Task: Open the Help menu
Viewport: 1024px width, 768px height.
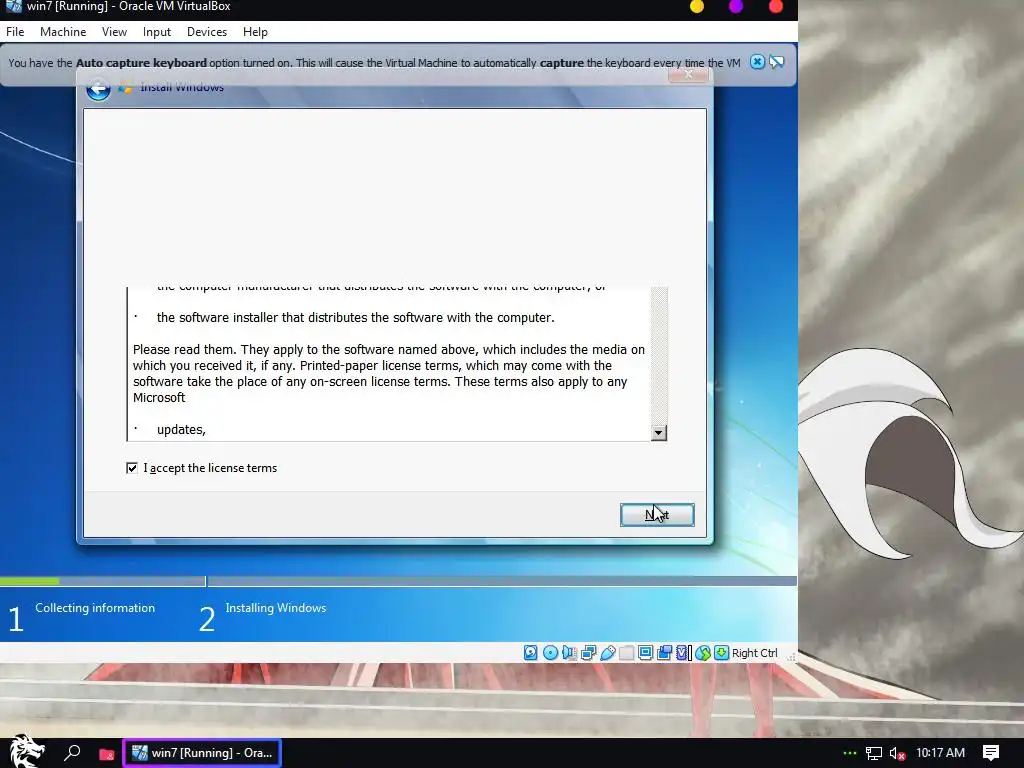Action: click(255, 31)
